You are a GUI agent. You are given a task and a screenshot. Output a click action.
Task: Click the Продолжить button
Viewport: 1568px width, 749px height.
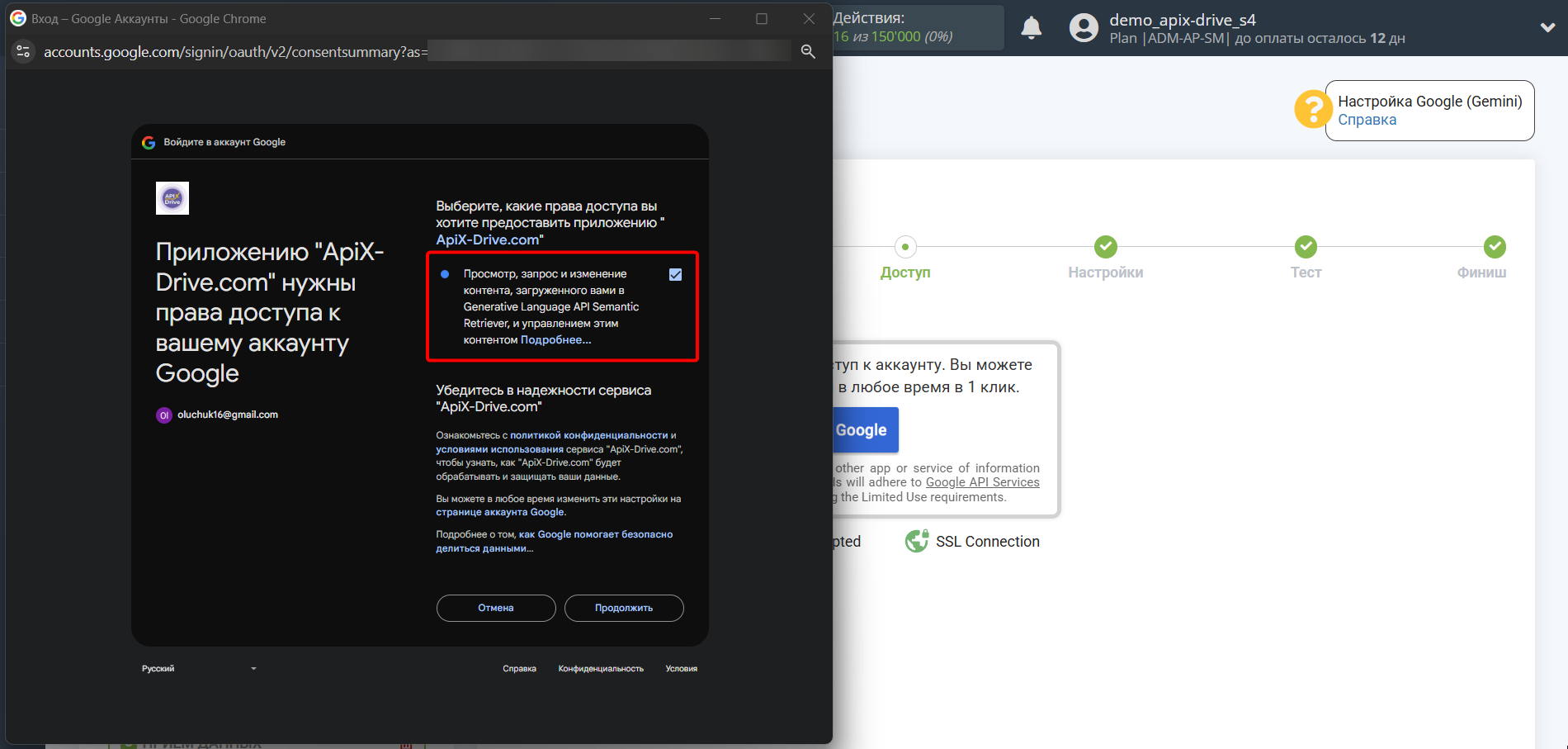[x=623, y=608]
